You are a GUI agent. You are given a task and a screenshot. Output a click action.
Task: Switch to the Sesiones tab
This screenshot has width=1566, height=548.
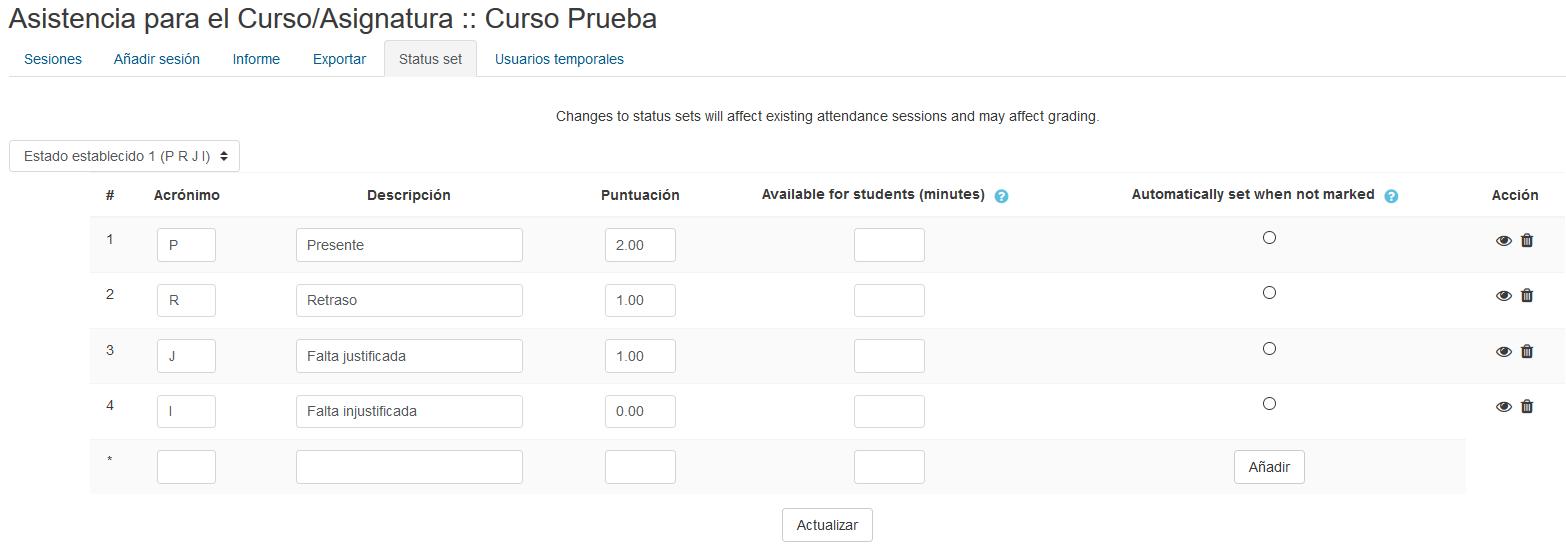[x=53, y=59]
